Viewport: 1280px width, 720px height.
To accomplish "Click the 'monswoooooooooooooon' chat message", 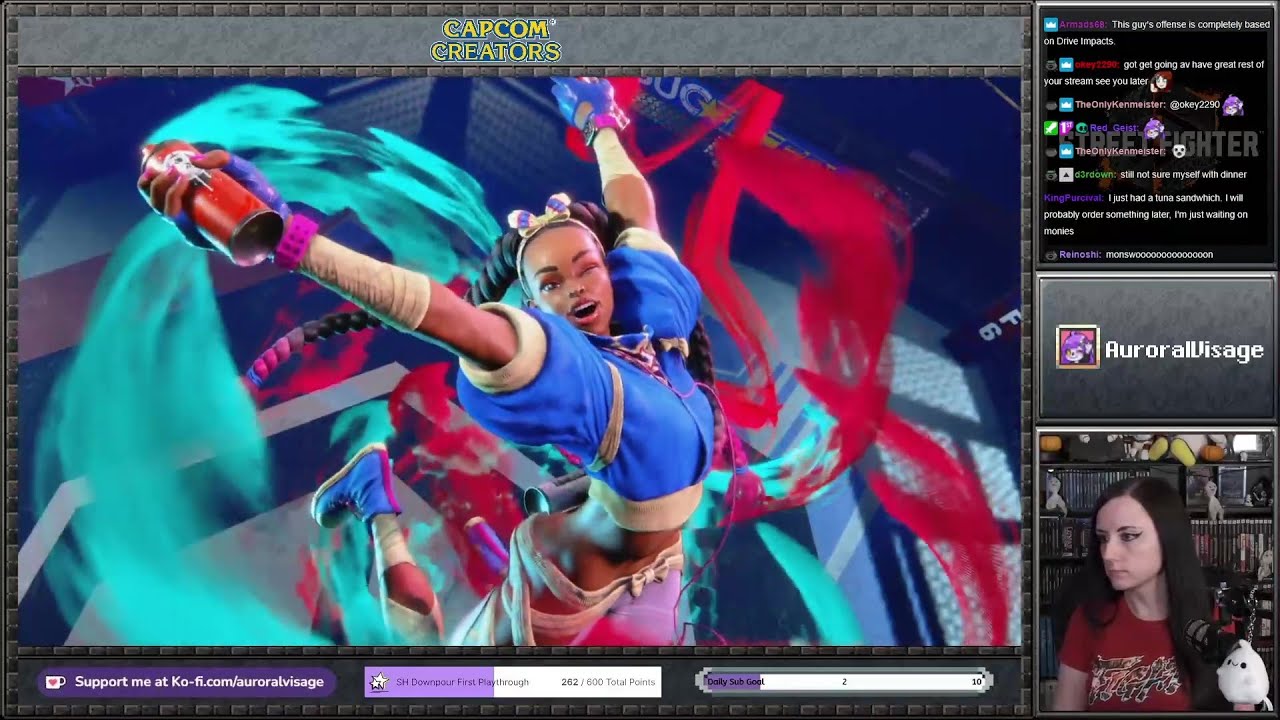I will [x=1159, y=255].
